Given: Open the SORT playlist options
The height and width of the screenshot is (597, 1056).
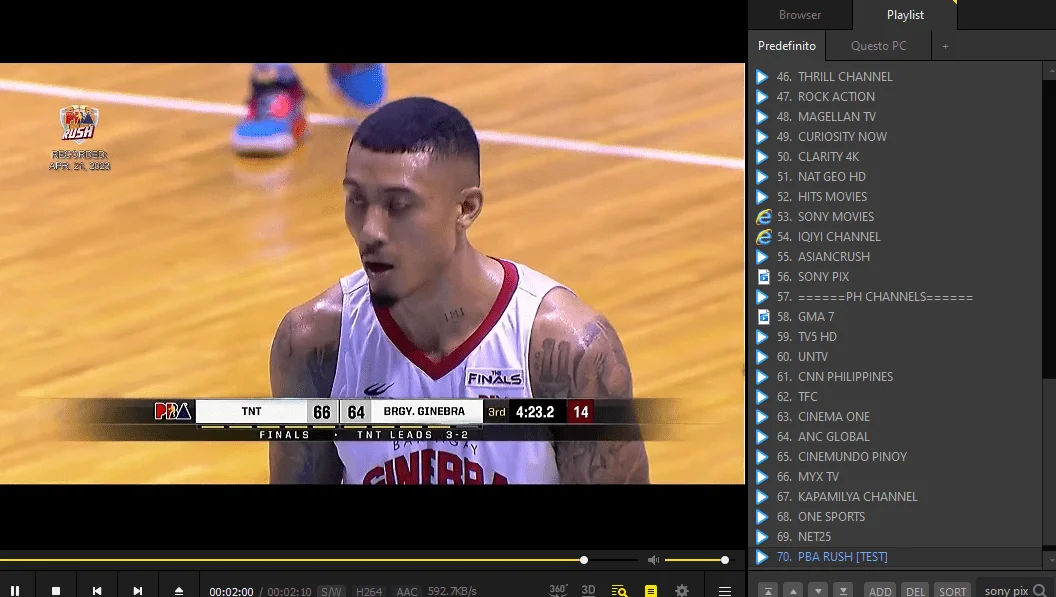Looking at the screenshot, I should click(952, 591).
